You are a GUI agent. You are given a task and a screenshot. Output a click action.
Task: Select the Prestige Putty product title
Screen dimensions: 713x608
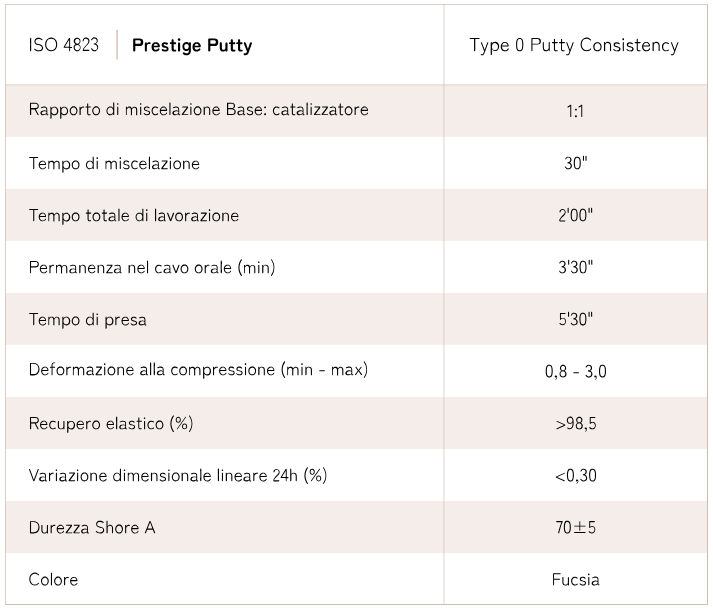pyautogui.click(x=192, y=45)
